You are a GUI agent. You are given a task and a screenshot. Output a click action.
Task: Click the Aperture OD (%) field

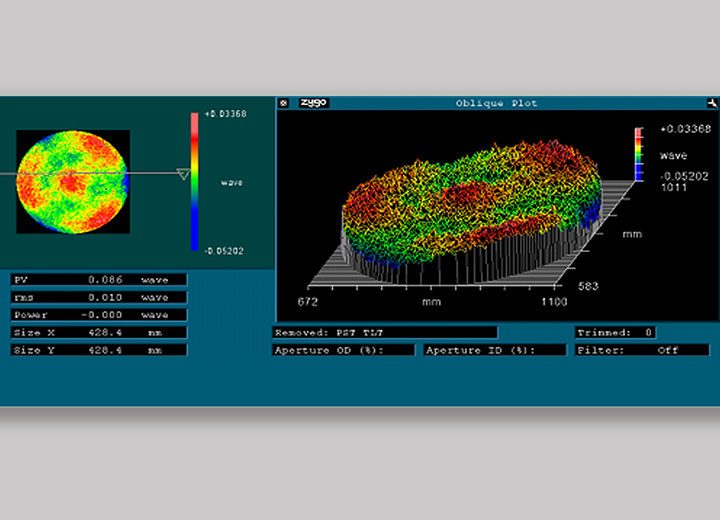coord(343,350)
